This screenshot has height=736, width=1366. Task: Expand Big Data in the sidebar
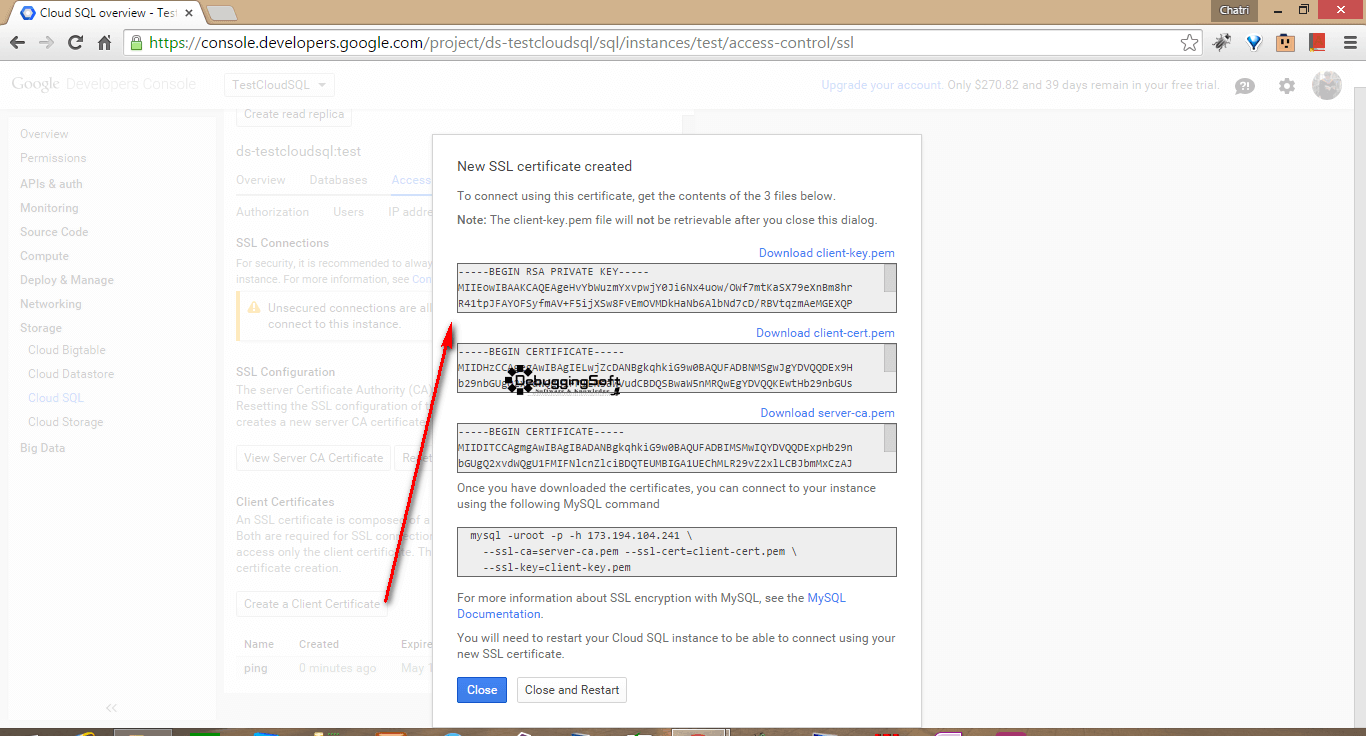42,448
